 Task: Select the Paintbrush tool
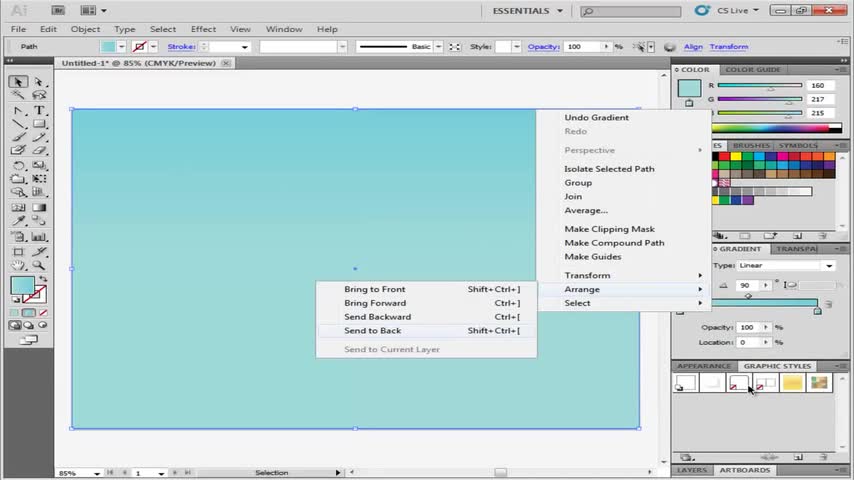(x=18, y=137)
